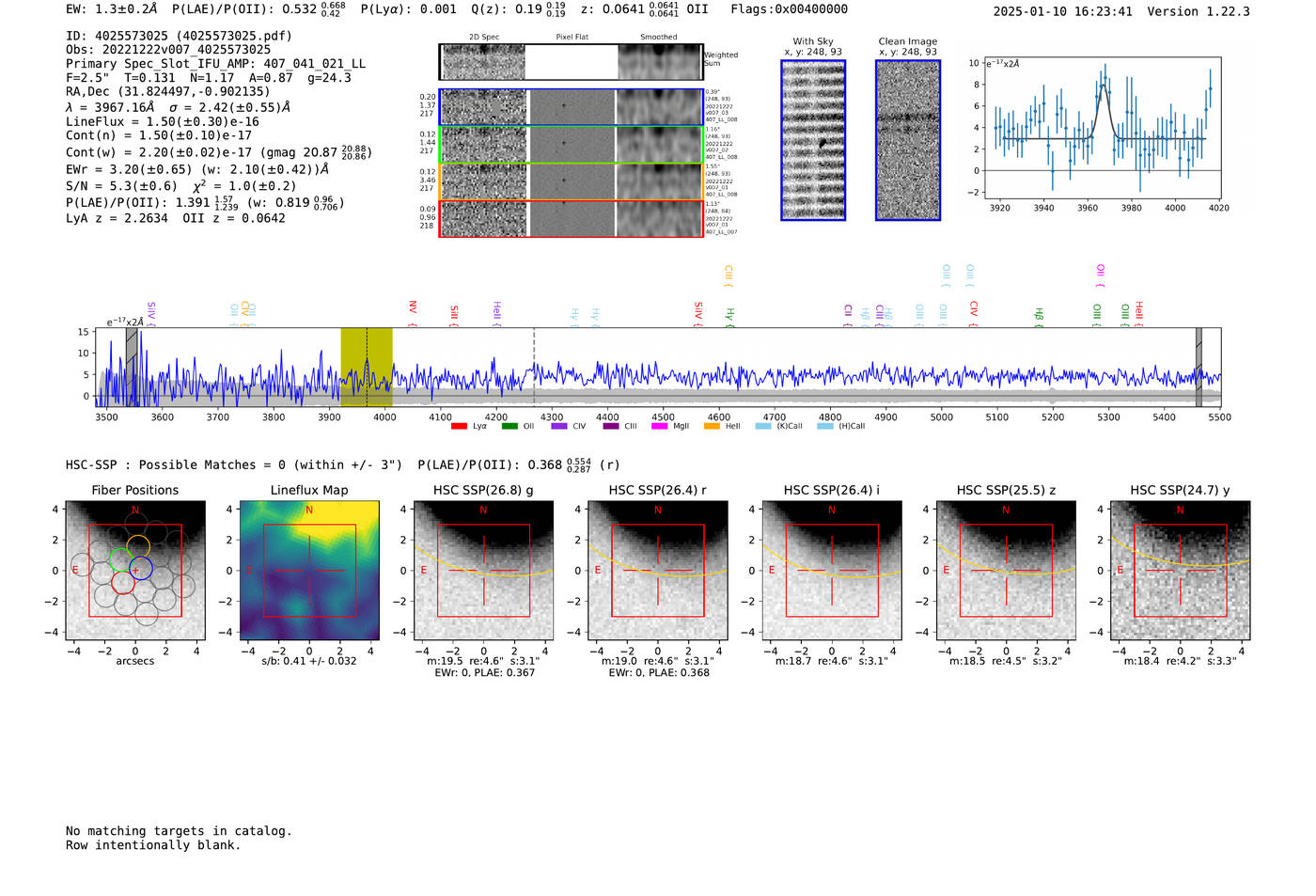Screen dimensions: 1316x896
Task: Open the HSC SSP(26.4) i image
Action: click(832, 571)
